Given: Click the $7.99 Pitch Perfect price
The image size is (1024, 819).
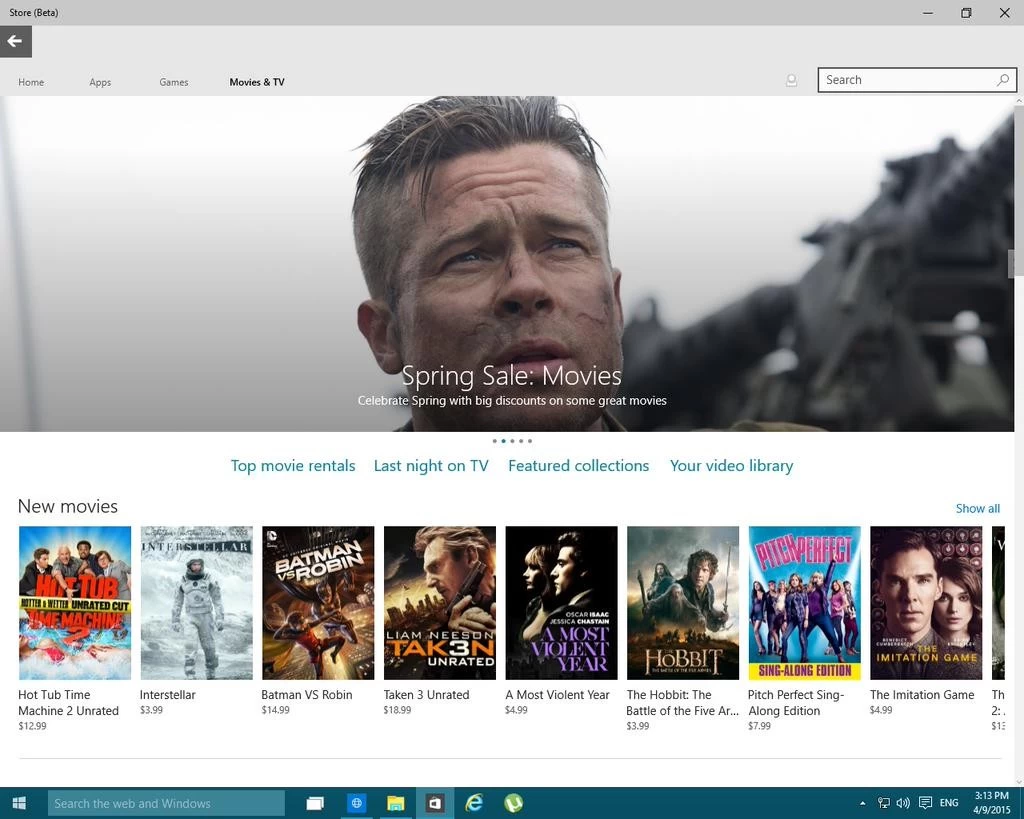Looking at the screenshot, I should pyautogui.click(x=759, y=726).
